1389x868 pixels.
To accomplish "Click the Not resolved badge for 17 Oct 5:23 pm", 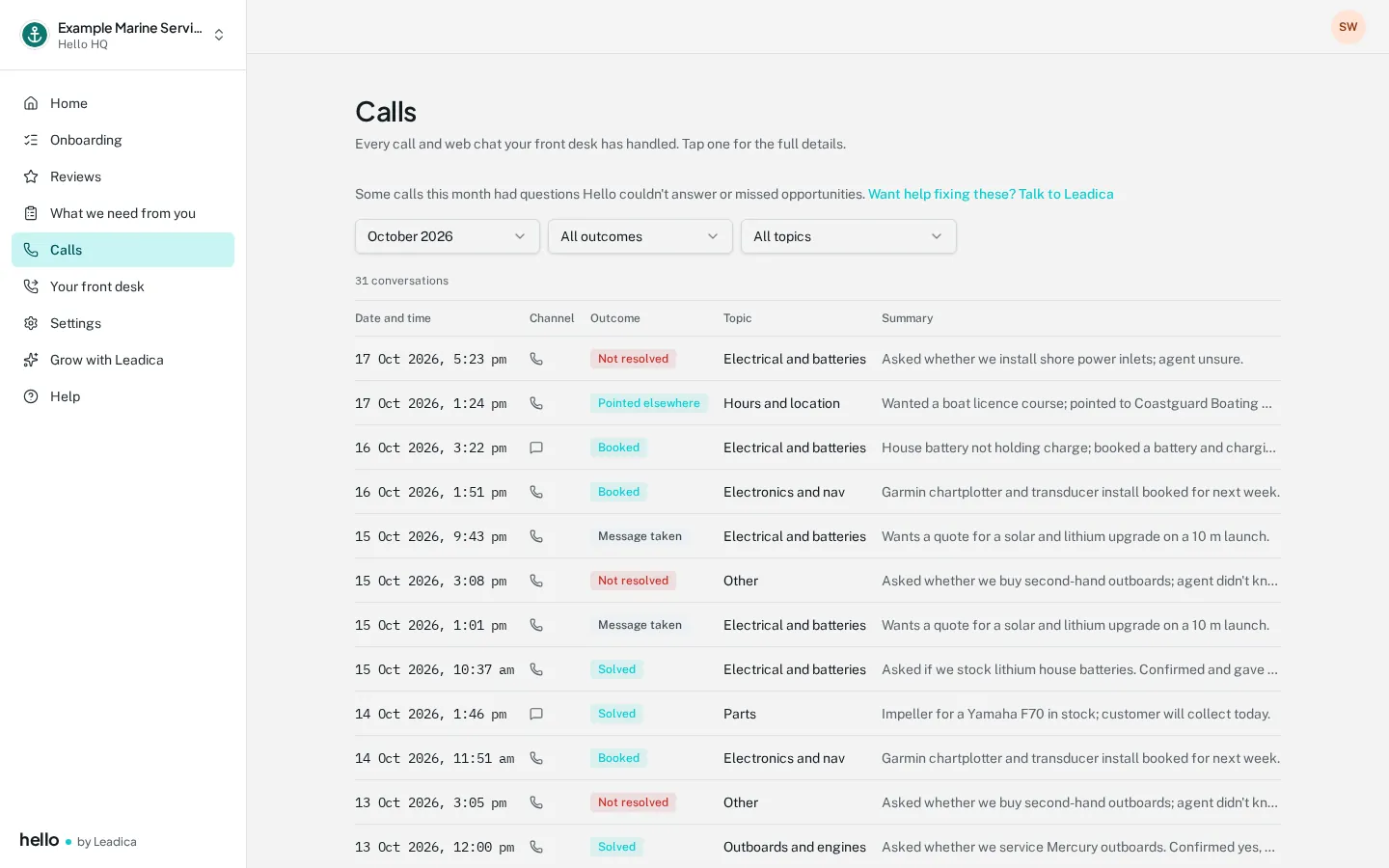I will [633, 359].
